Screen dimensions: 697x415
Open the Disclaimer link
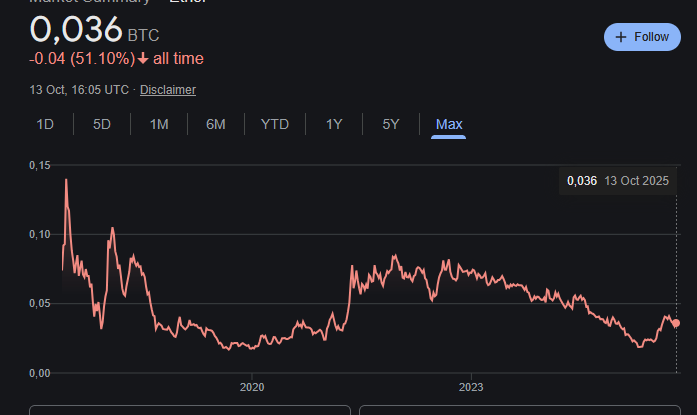pos(168,90)
